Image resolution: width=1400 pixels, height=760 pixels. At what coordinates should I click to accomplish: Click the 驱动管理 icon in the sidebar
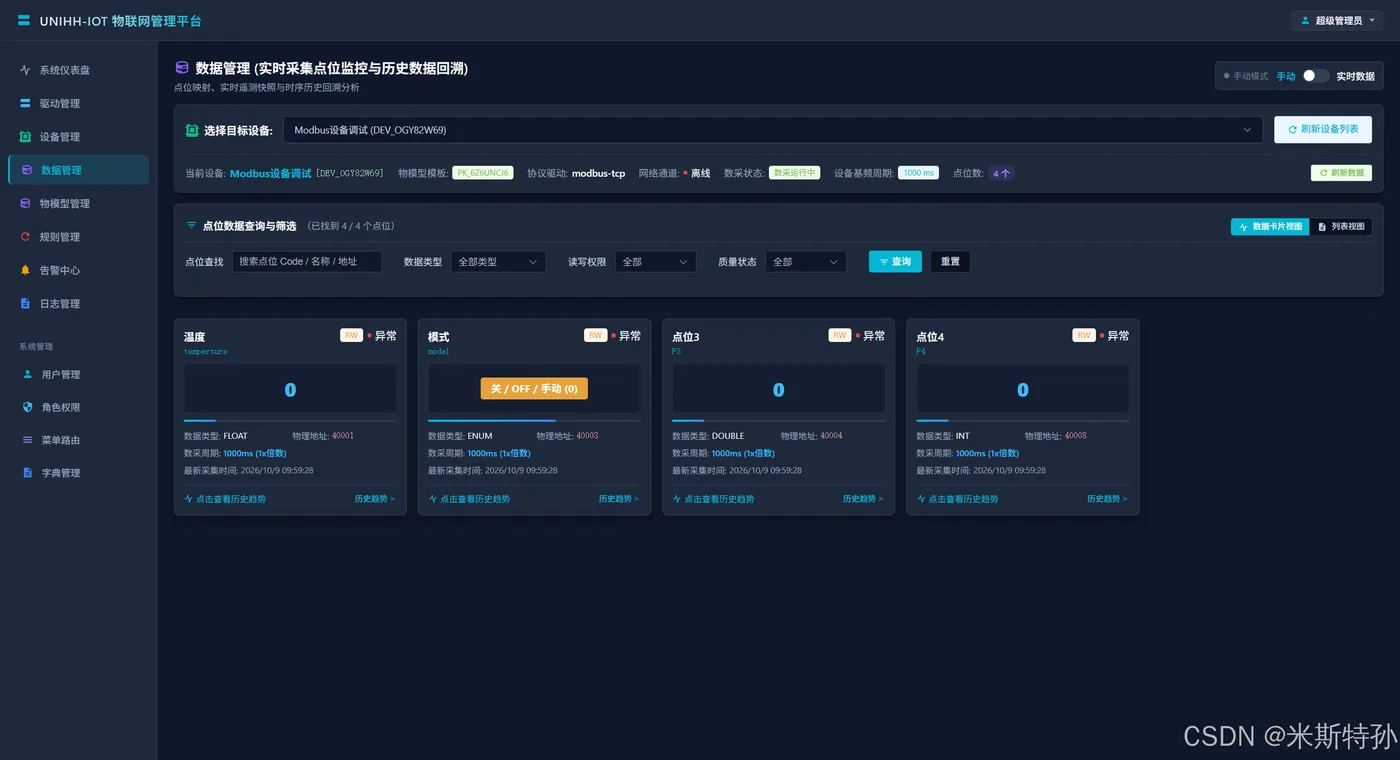point(25,103)
